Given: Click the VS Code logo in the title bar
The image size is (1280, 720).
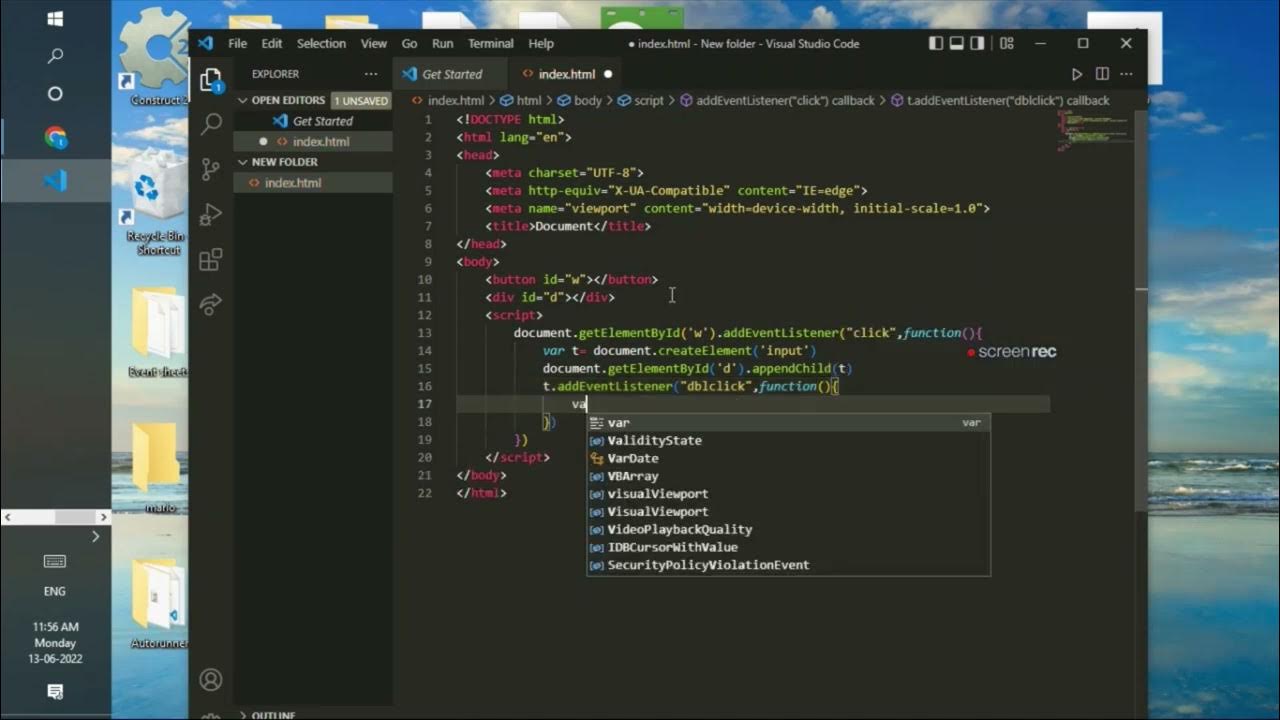Looking at the screenshot, I should point(206,43).
